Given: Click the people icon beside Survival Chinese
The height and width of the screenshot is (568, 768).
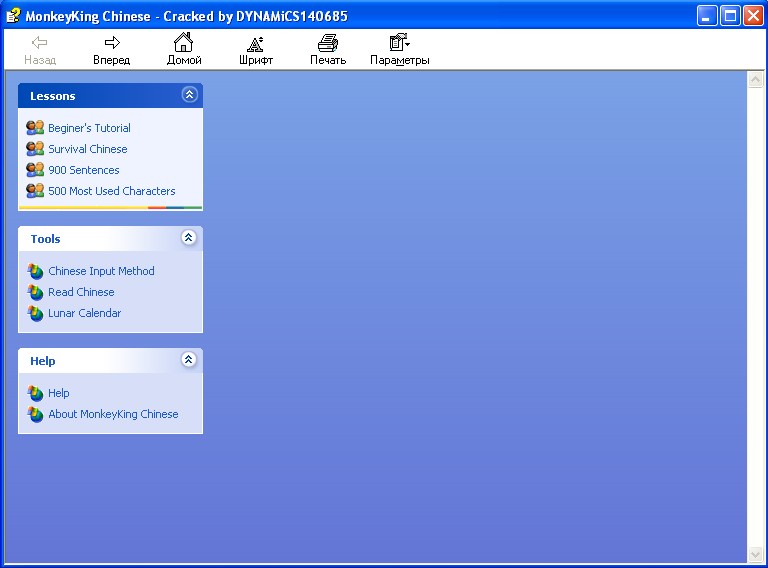Looking at the screenshot, I should (x=35, y=149).
